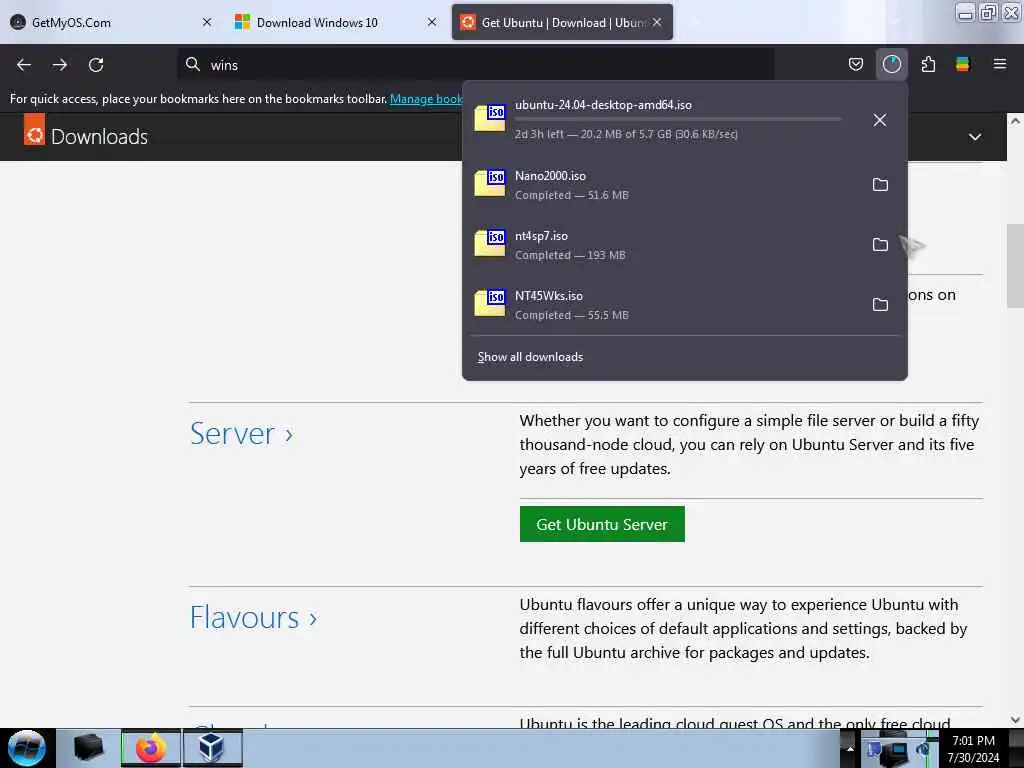
Task: Open the Windows Start button
Action: (x=27, y=748)
